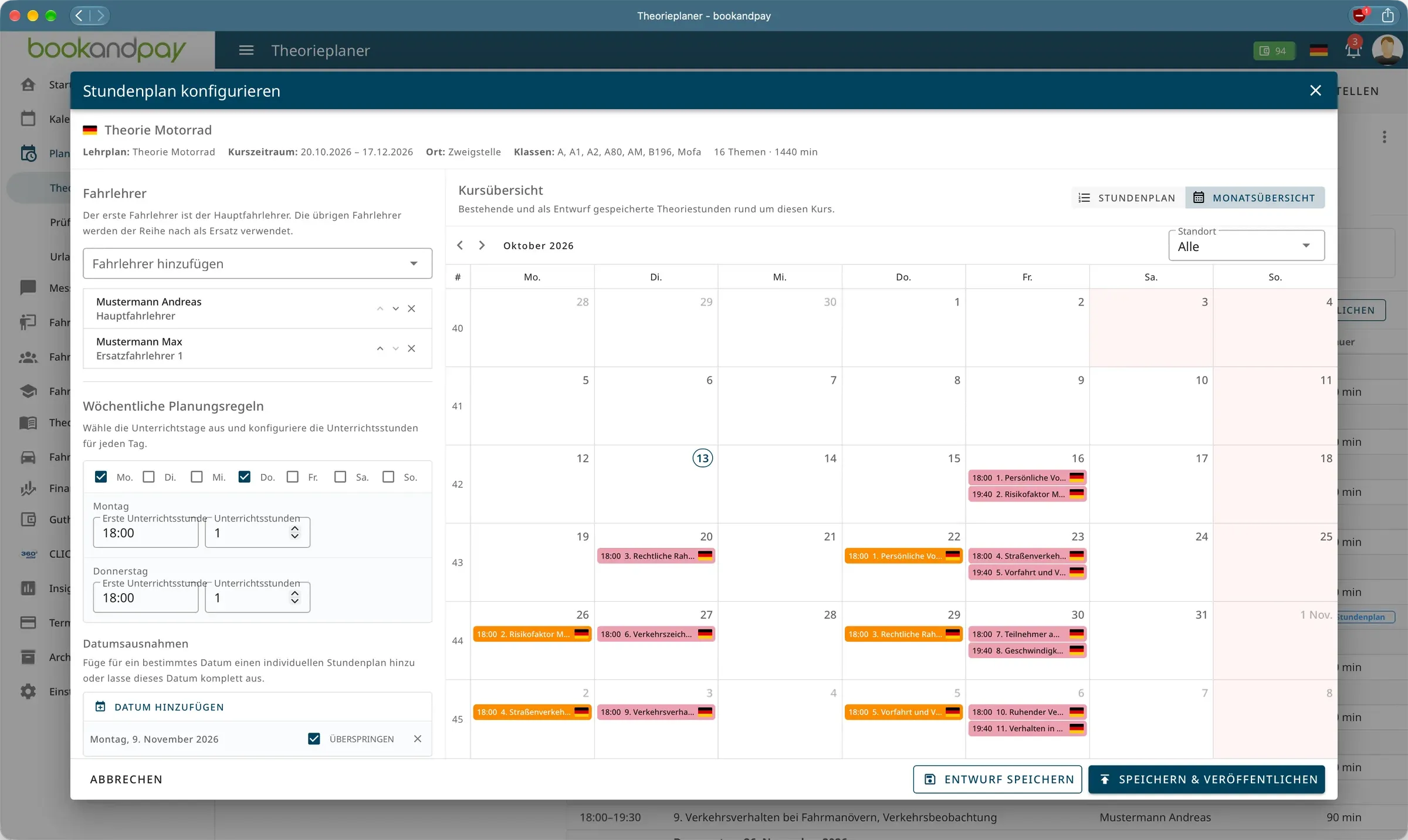Click Speichern & Veröffentlichen button
Image resolution: width=1408 pixels, height=840 pixels.
(x=1207, y=779)
